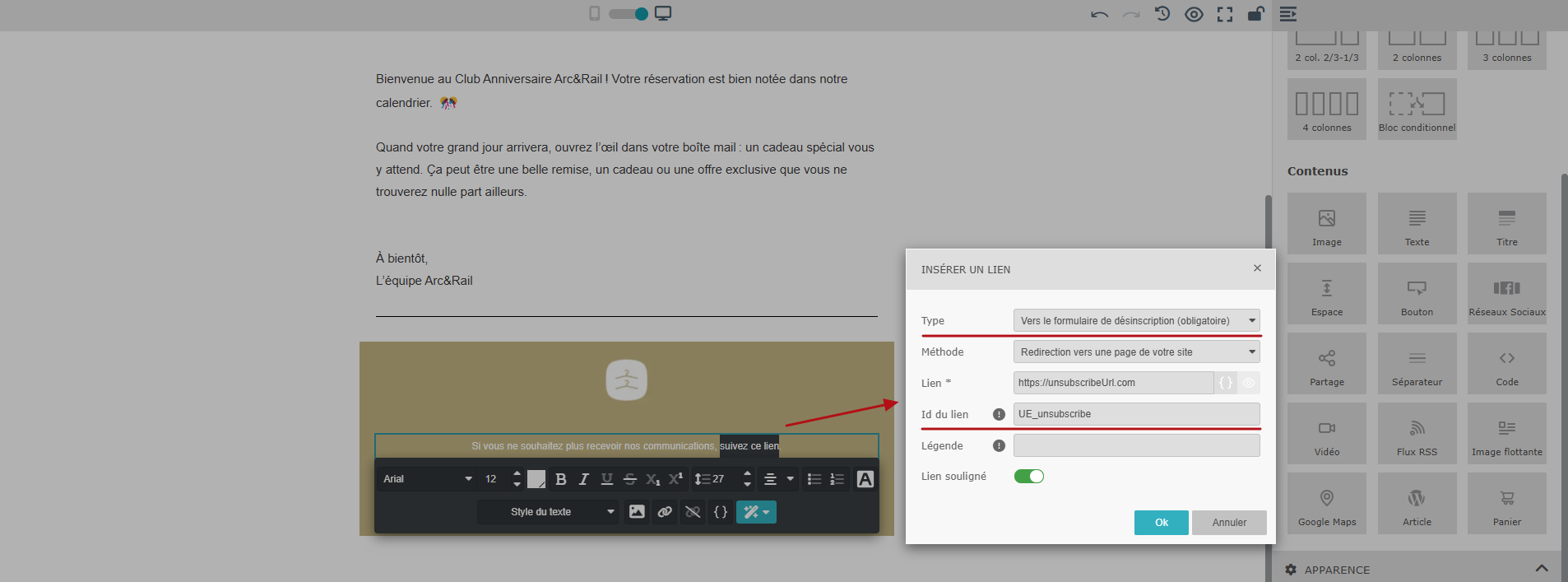Click the Ok button
1568x582 pixels.
[x=1162, y=523]
